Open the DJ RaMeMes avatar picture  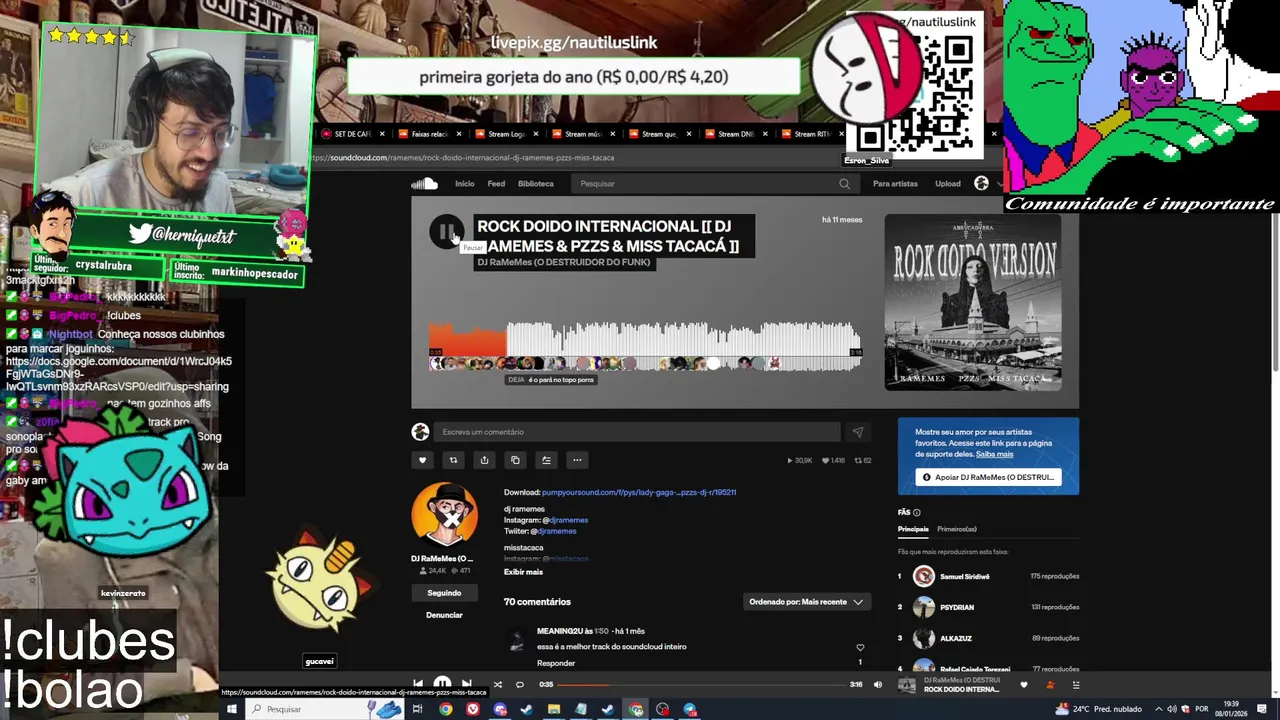(444, 515)
